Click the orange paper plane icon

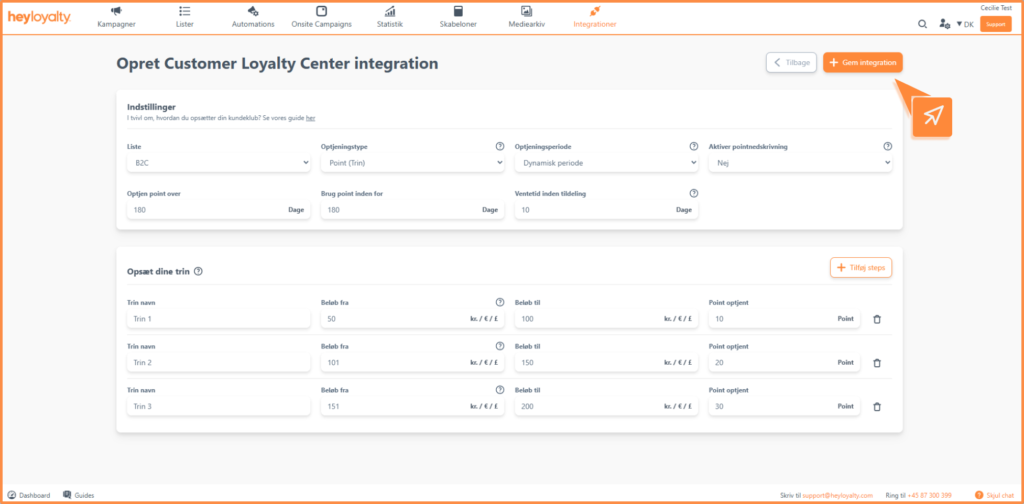[x=932, y=116]
